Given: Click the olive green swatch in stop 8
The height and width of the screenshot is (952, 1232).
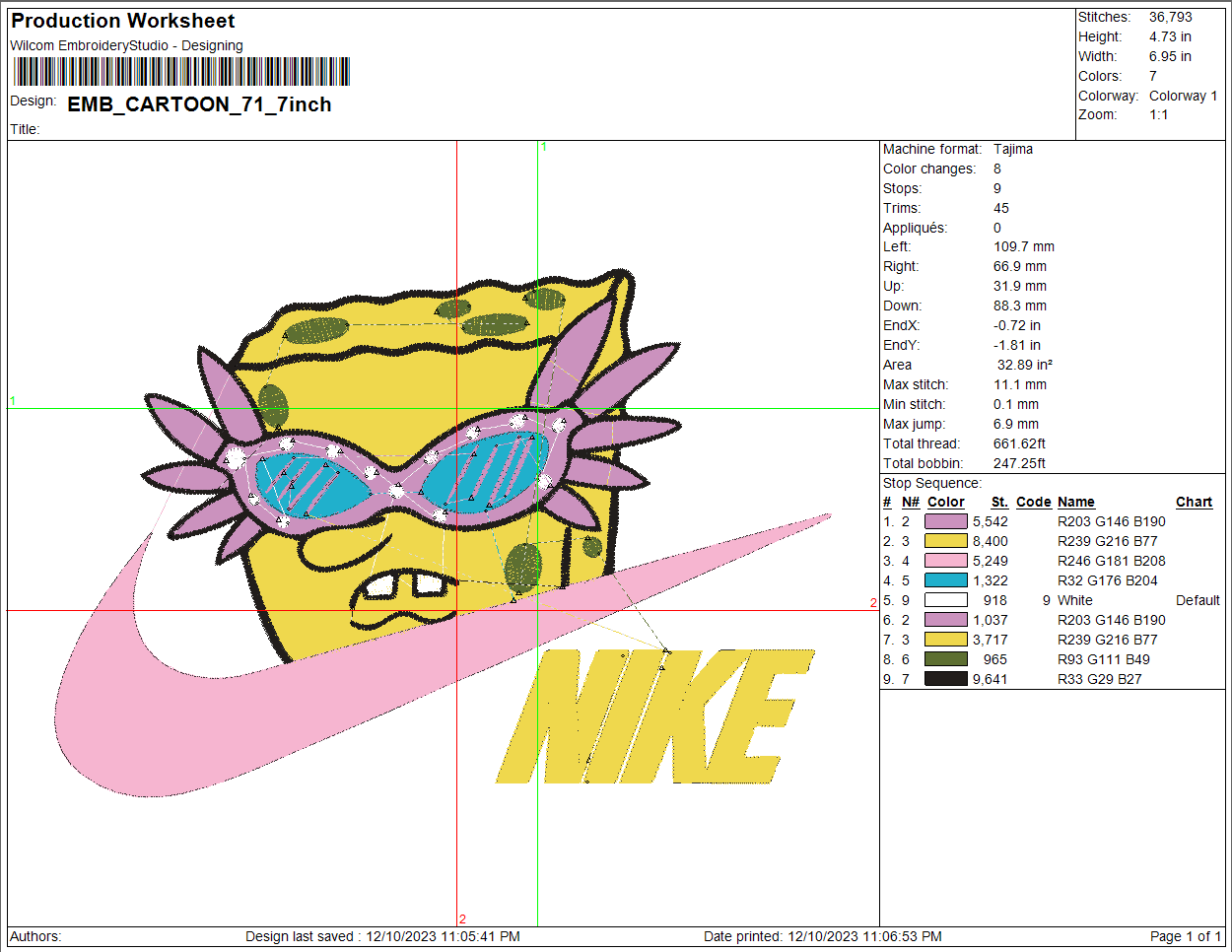Looking at the screenshot, I should point(945,659).
